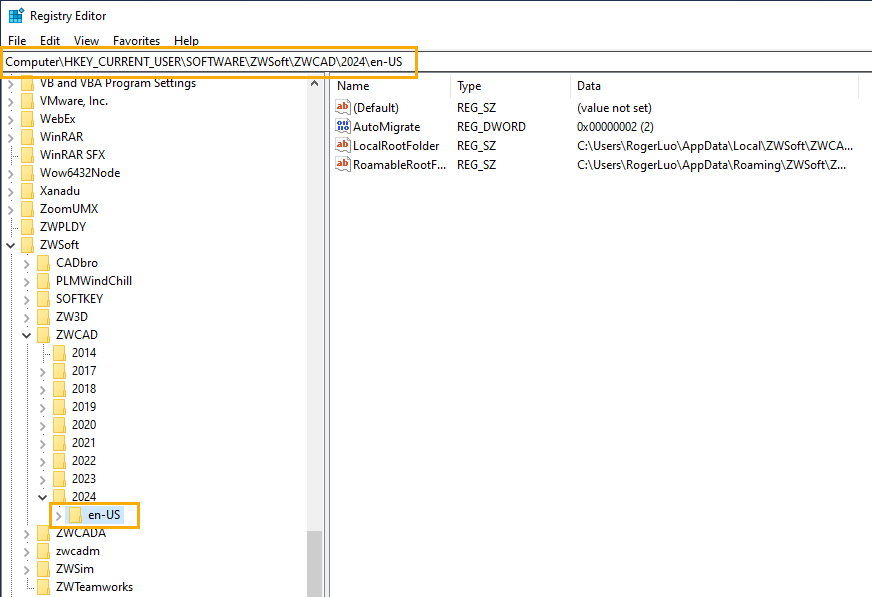The width and height of the screenshot is (872, 597).
Task: Click the ZWCAD folder icon
Action: pyautogui.click(x=43, y=335)
